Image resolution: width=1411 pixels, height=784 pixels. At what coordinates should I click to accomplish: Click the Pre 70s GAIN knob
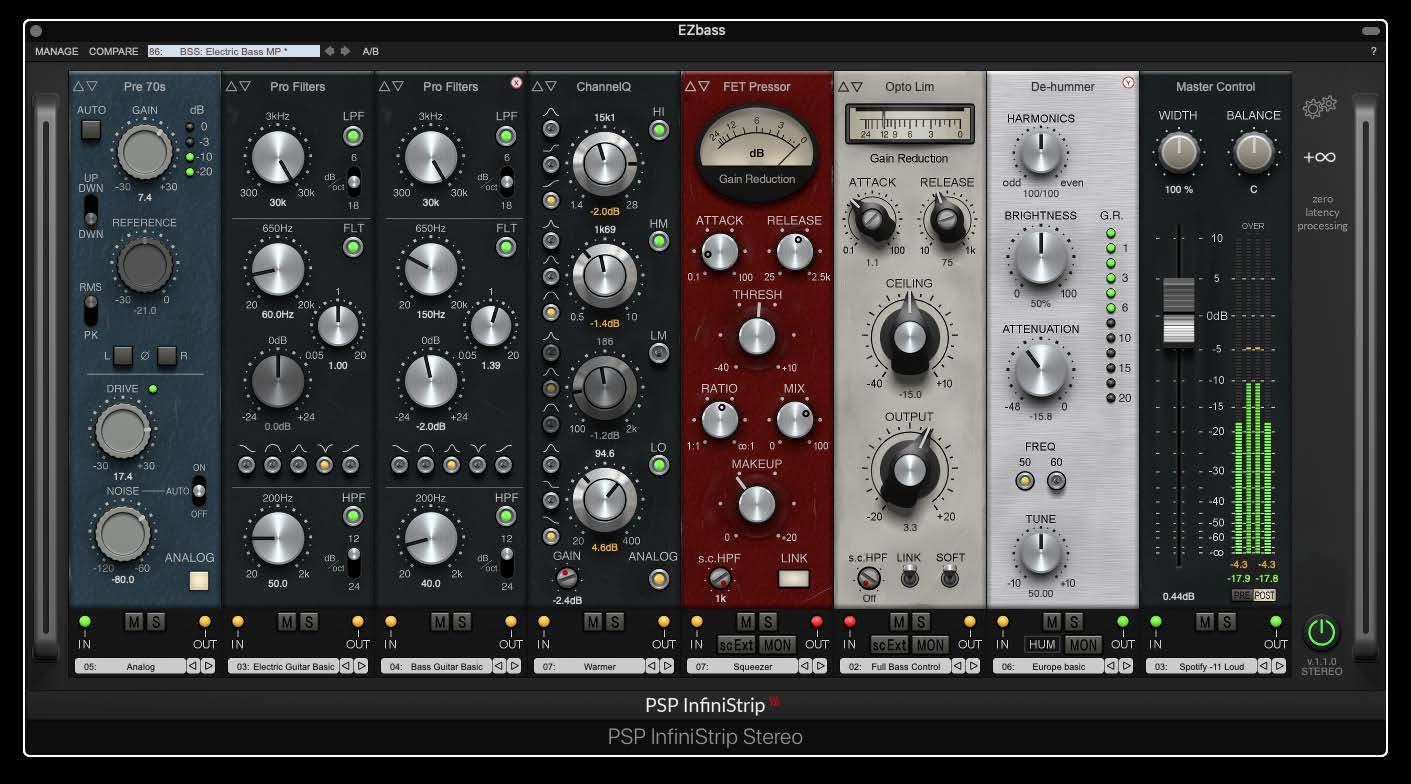pyautogui.click(x=145, y=152)
